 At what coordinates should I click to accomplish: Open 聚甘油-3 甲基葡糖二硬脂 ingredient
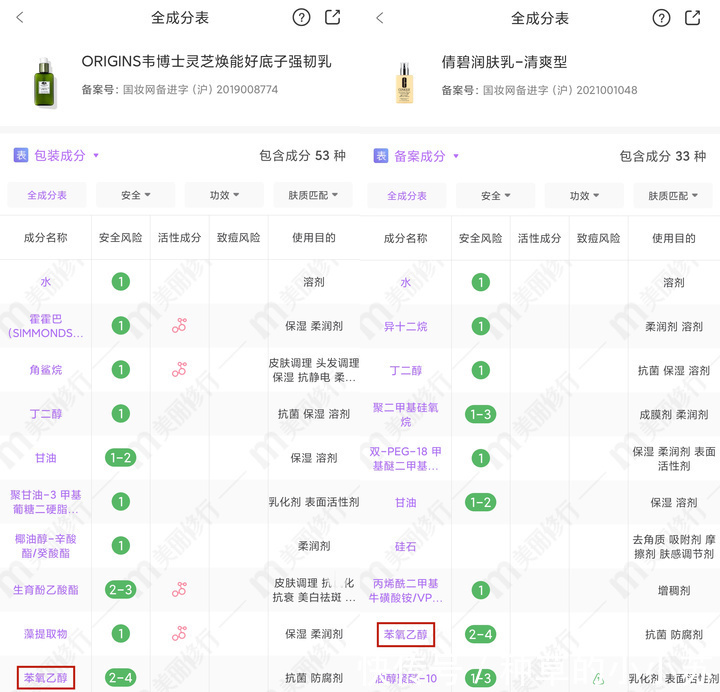pos(45,502)
